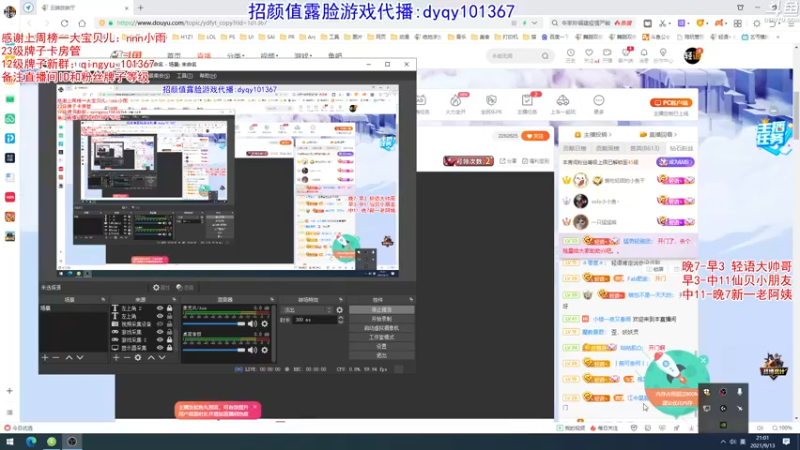Toggle lock on 左上角 2 source
The height and width of the screenshot is (450, 800).
tap(169, 308)
